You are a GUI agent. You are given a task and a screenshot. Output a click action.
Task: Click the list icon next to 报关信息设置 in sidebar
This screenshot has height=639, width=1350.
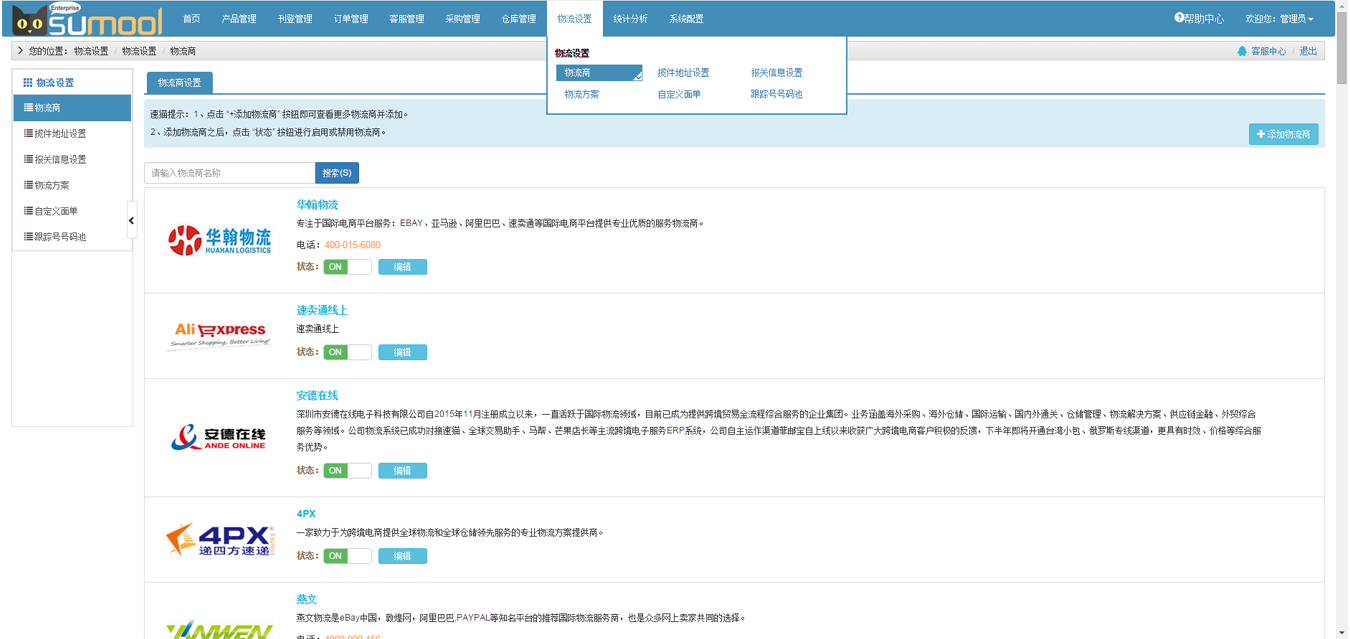[x=28, y=159]
